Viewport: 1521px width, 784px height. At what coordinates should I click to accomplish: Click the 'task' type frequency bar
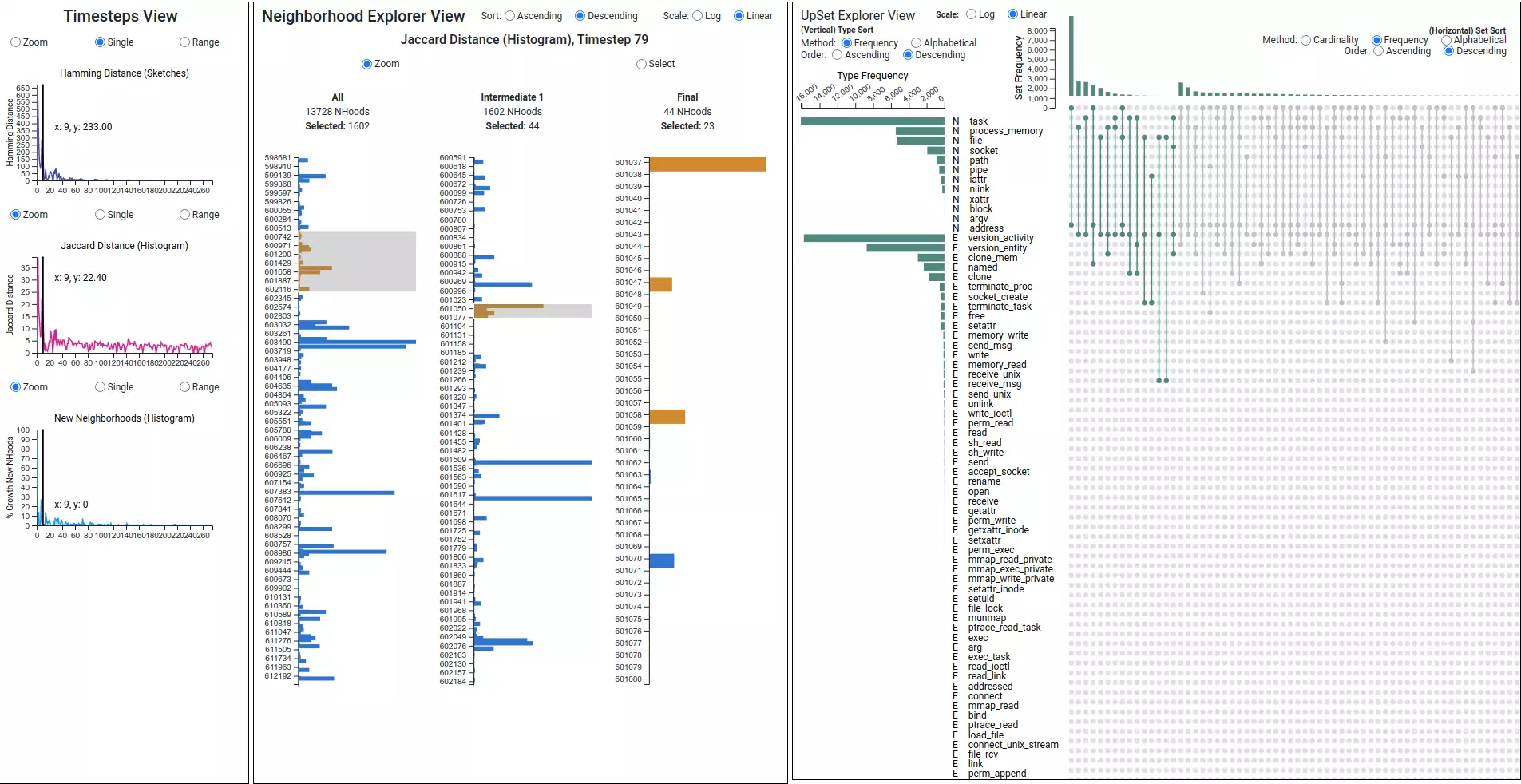(x=873, y=121)
